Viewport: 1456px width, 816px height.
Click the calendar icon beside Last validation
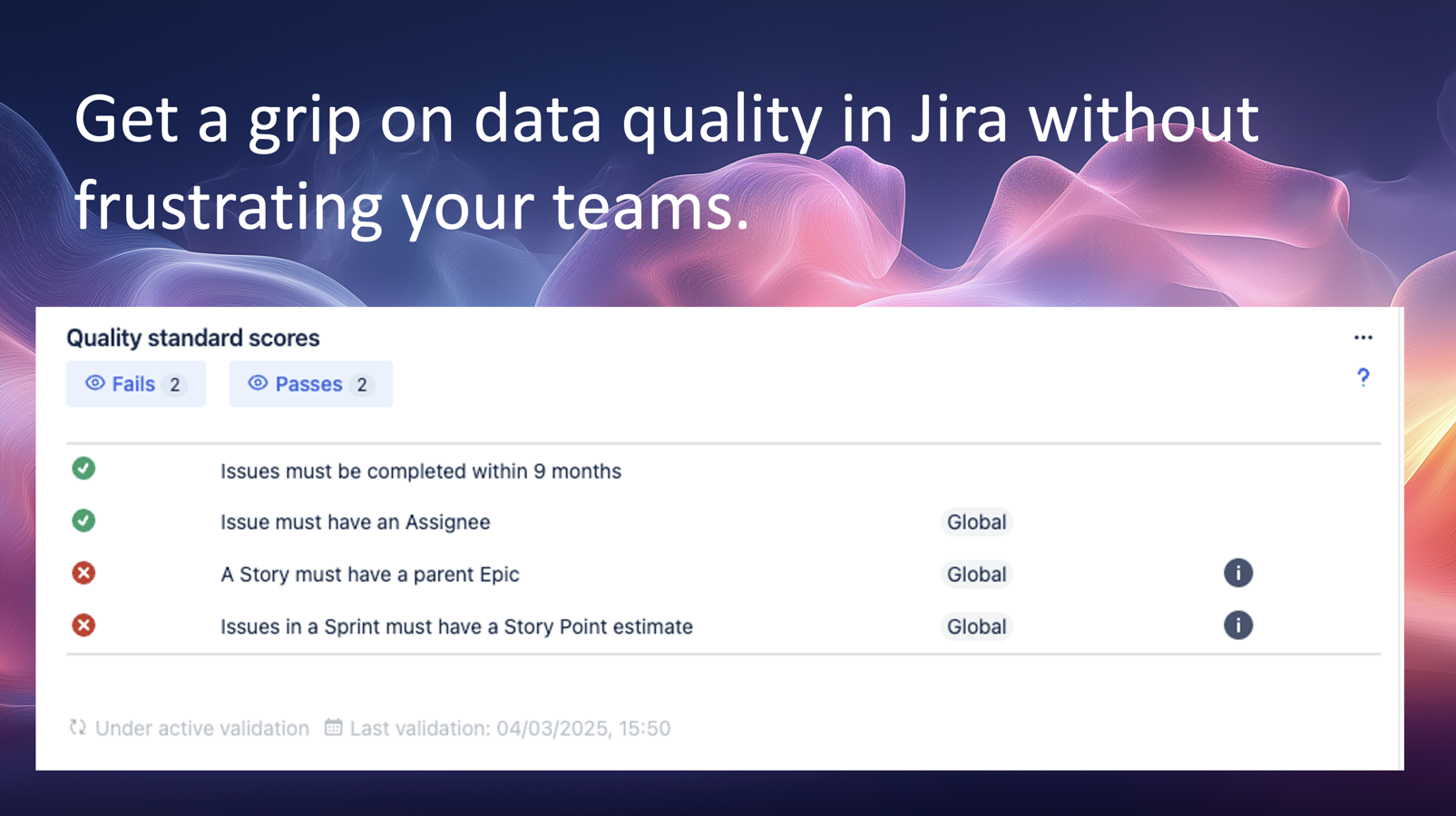click(334, 727)
